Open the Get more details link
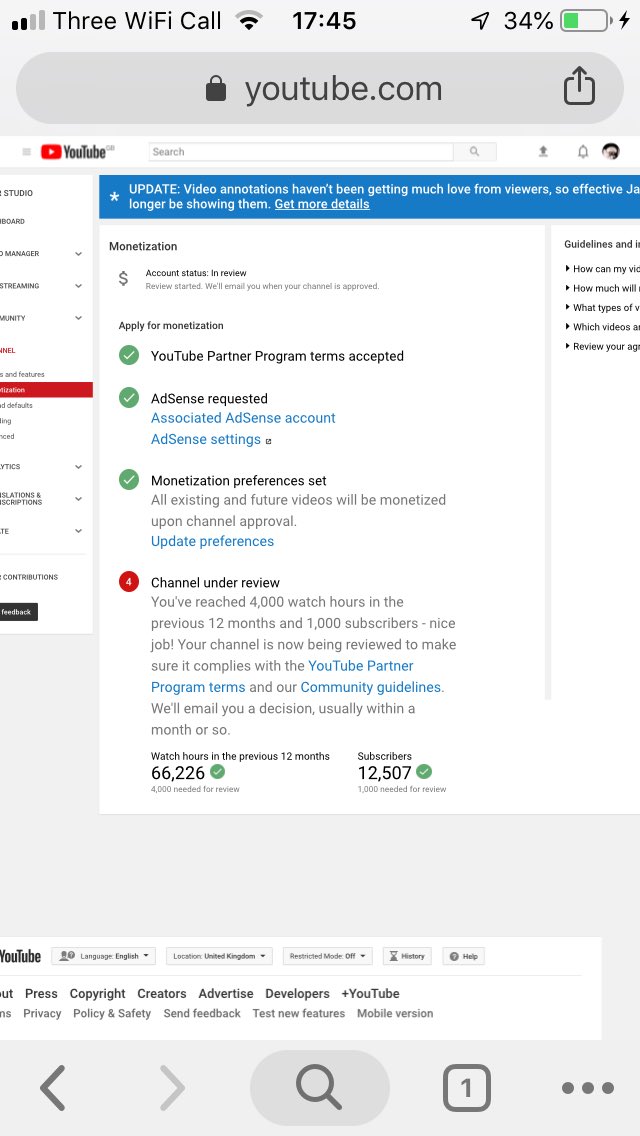The image size is (640, 1136). [x=322, y=204]
